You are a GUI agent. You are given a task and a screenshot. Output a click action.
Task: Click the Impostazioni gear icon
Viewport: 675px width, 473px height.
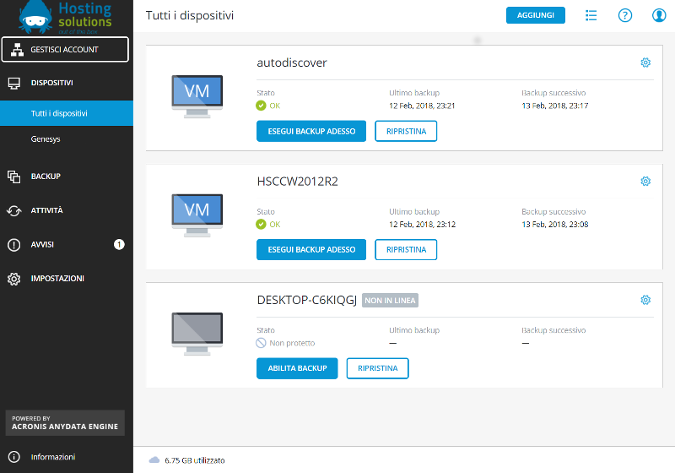click(x=14, y=279)
